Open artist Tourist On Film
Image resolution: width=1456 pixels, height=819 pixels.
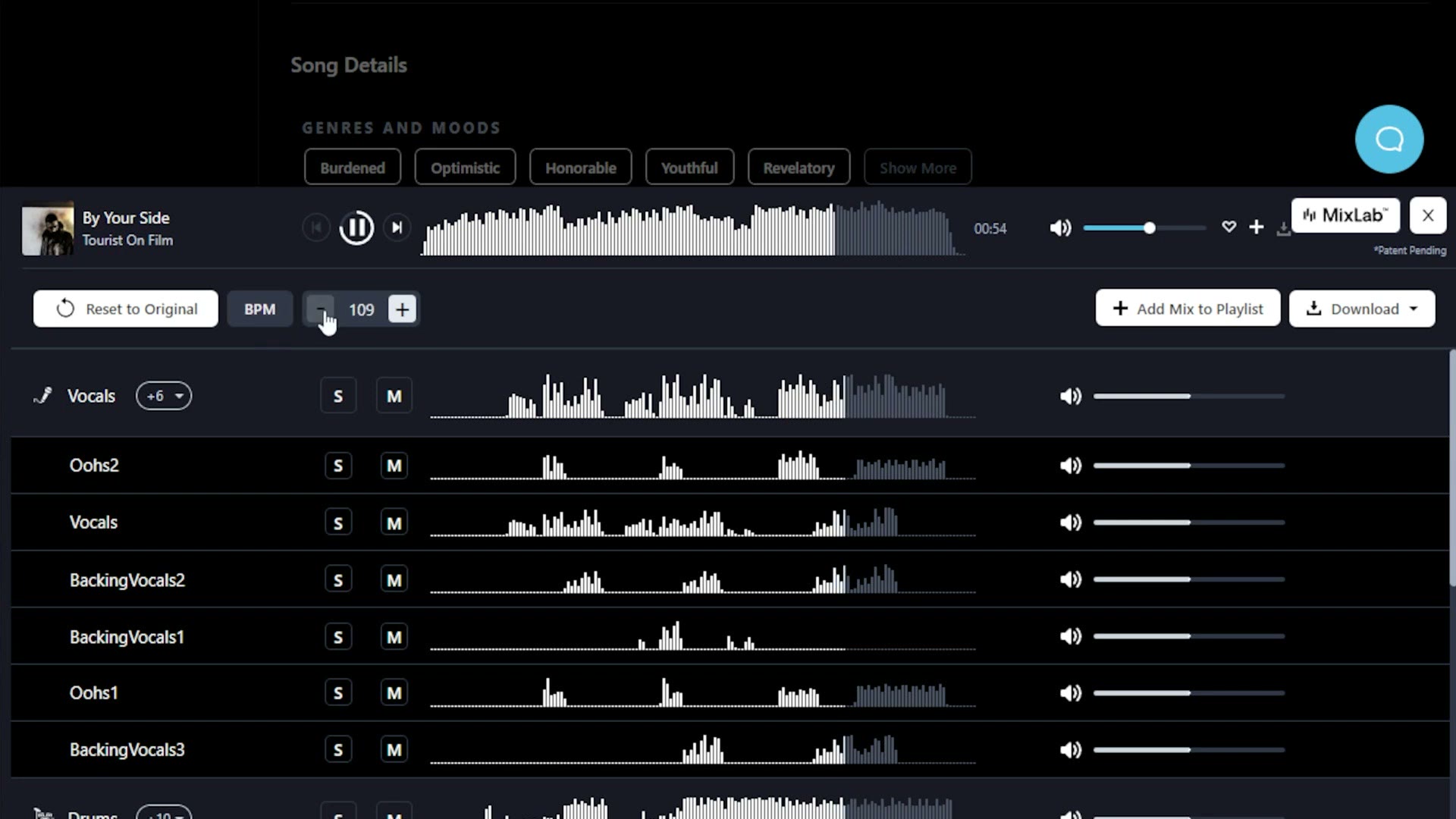coord(127,240)
